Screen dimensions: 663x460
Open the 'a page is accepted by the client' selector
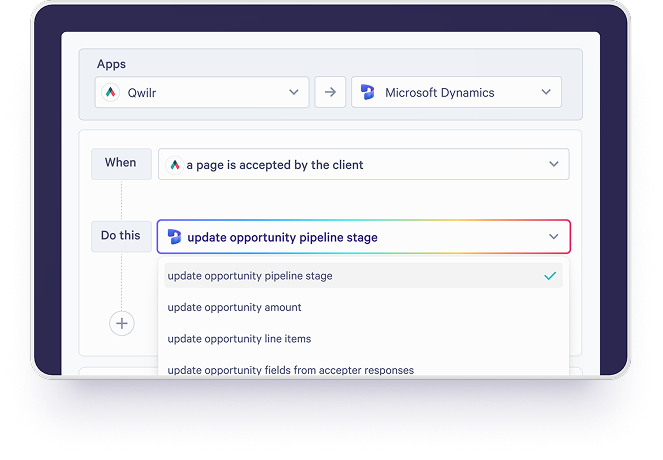click(x=364, y=164)
